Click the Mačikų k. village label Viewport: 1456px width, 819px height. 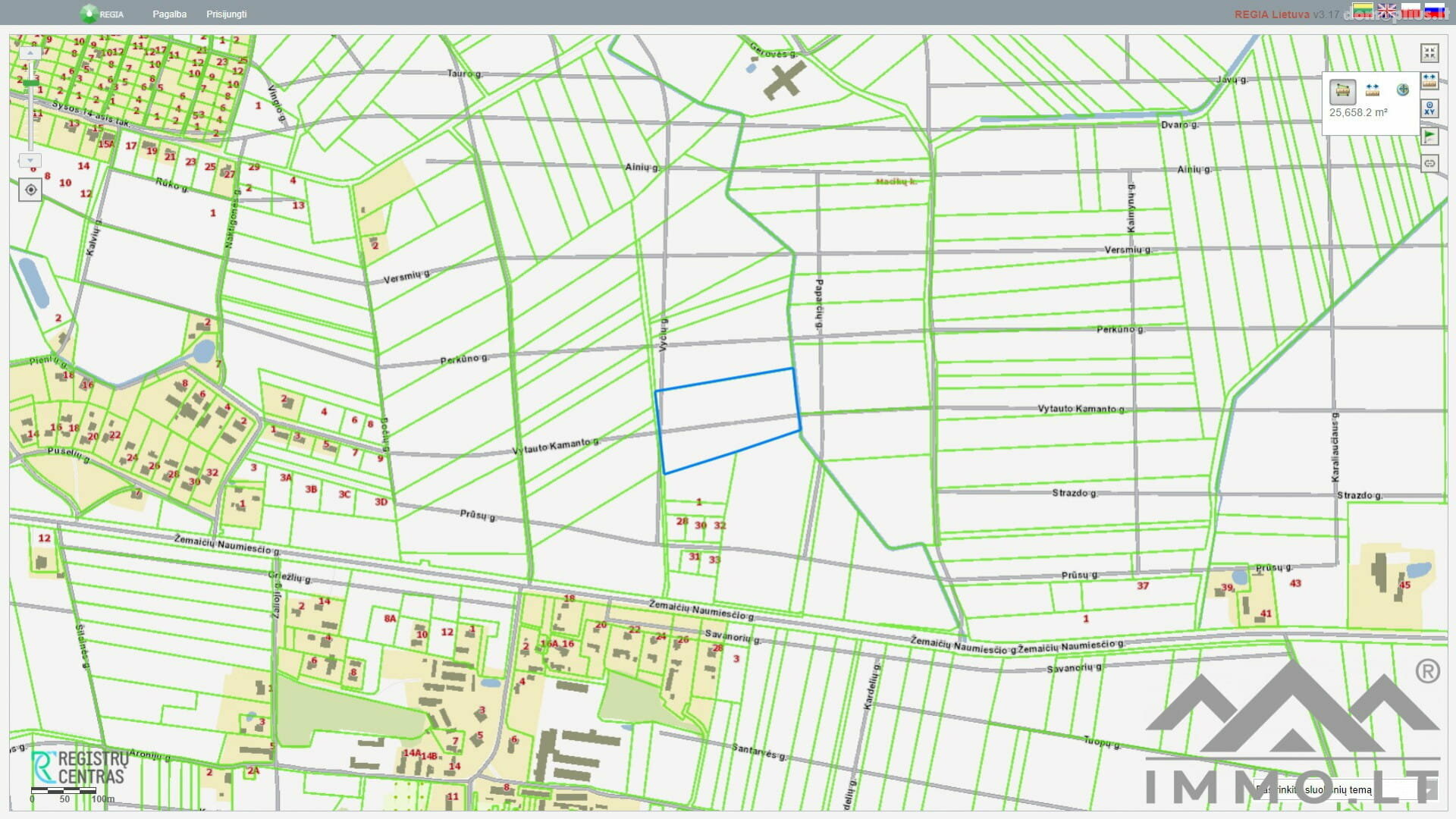click(x=896, y=182)
